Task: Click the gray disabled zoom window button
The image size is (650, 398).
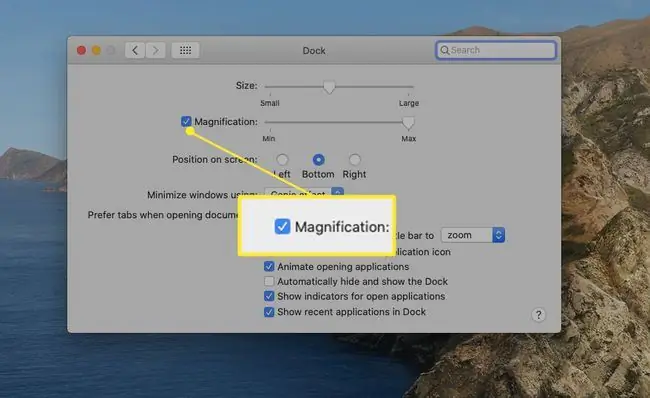Action: (111, 51)
